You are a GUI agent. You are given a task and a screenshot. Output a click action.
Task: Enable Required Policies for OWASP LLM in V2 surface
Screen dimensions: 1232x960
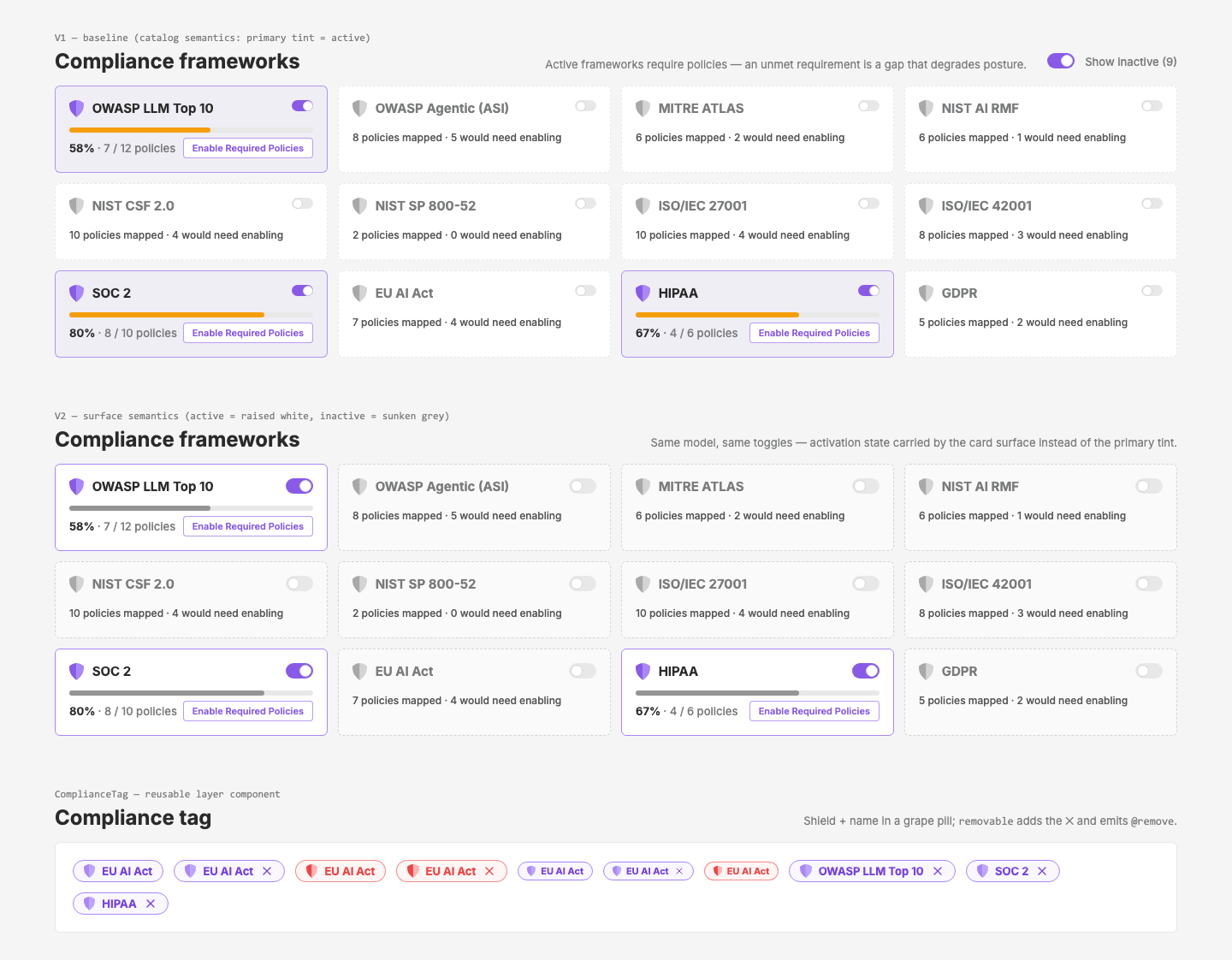[248, 526]
